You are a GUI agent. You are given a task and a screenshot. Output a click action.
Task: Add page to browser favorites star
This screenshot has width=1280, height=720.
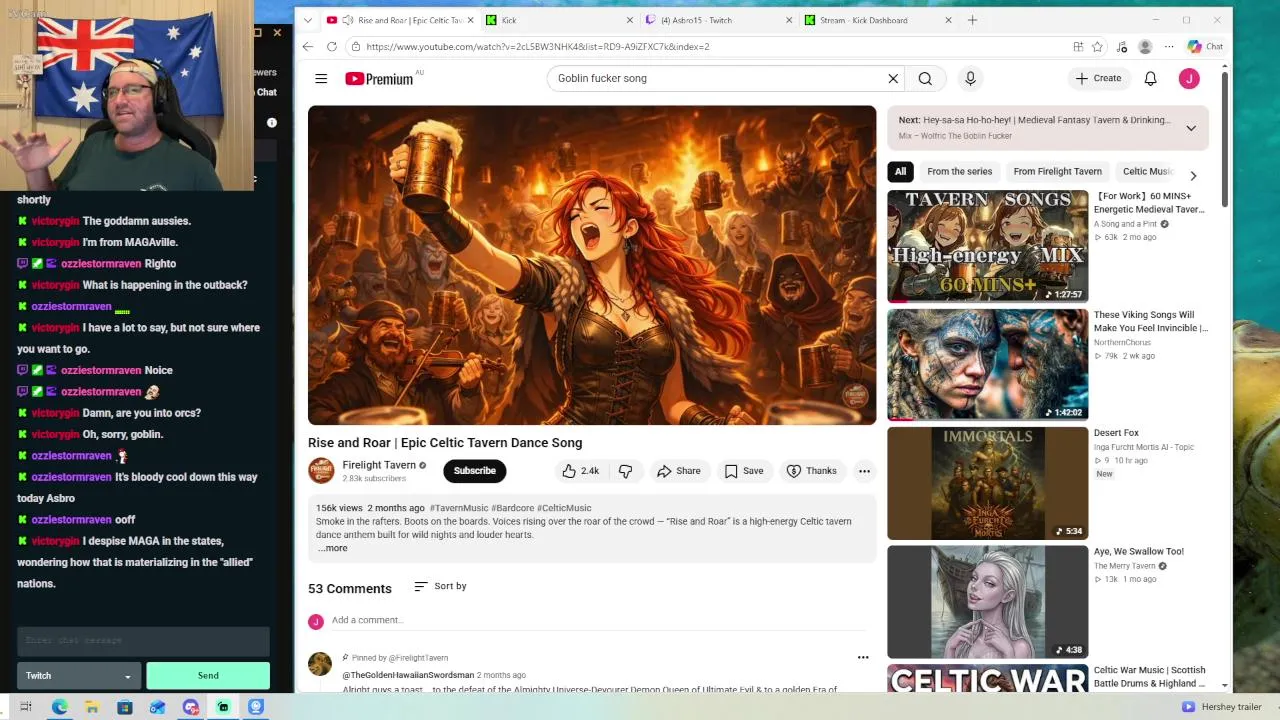pos(1097,46)
